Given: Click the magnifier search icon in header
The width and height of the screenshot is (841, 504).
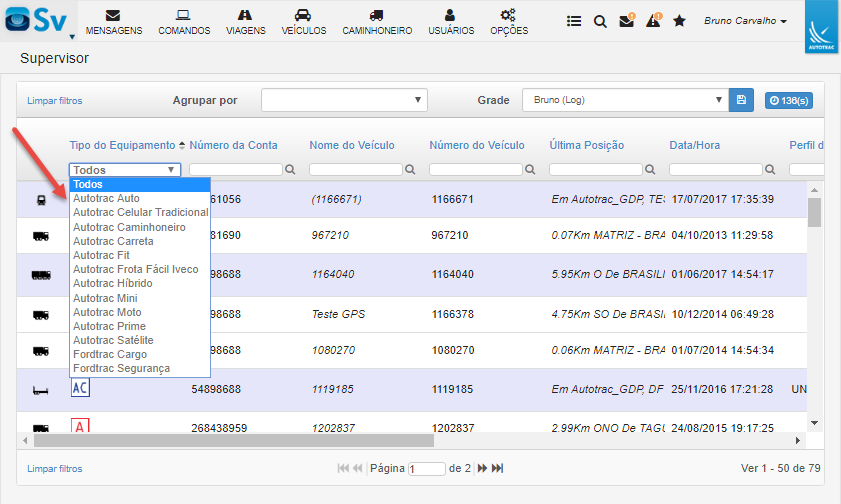Looking at the screenshot, I should tap(600, 21).
